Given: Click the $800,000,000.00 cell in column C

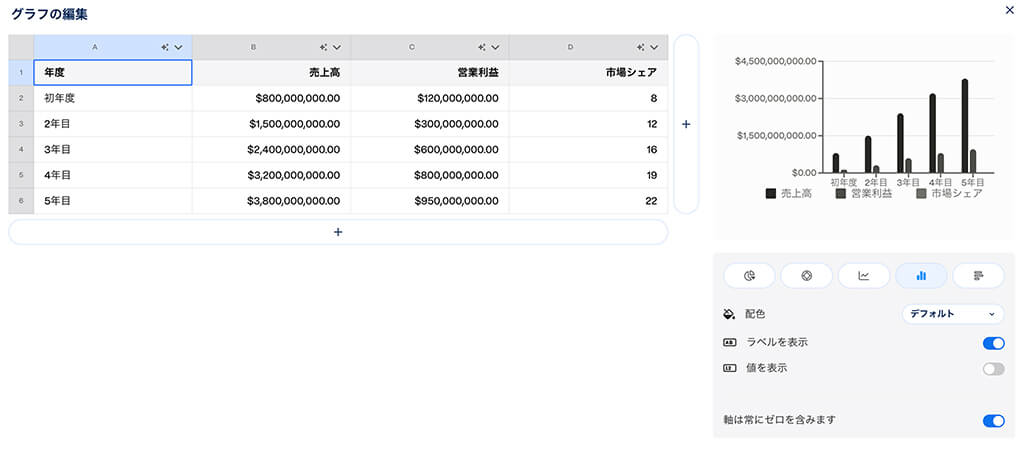Looking at the screenshot, I should coord(430,175).
